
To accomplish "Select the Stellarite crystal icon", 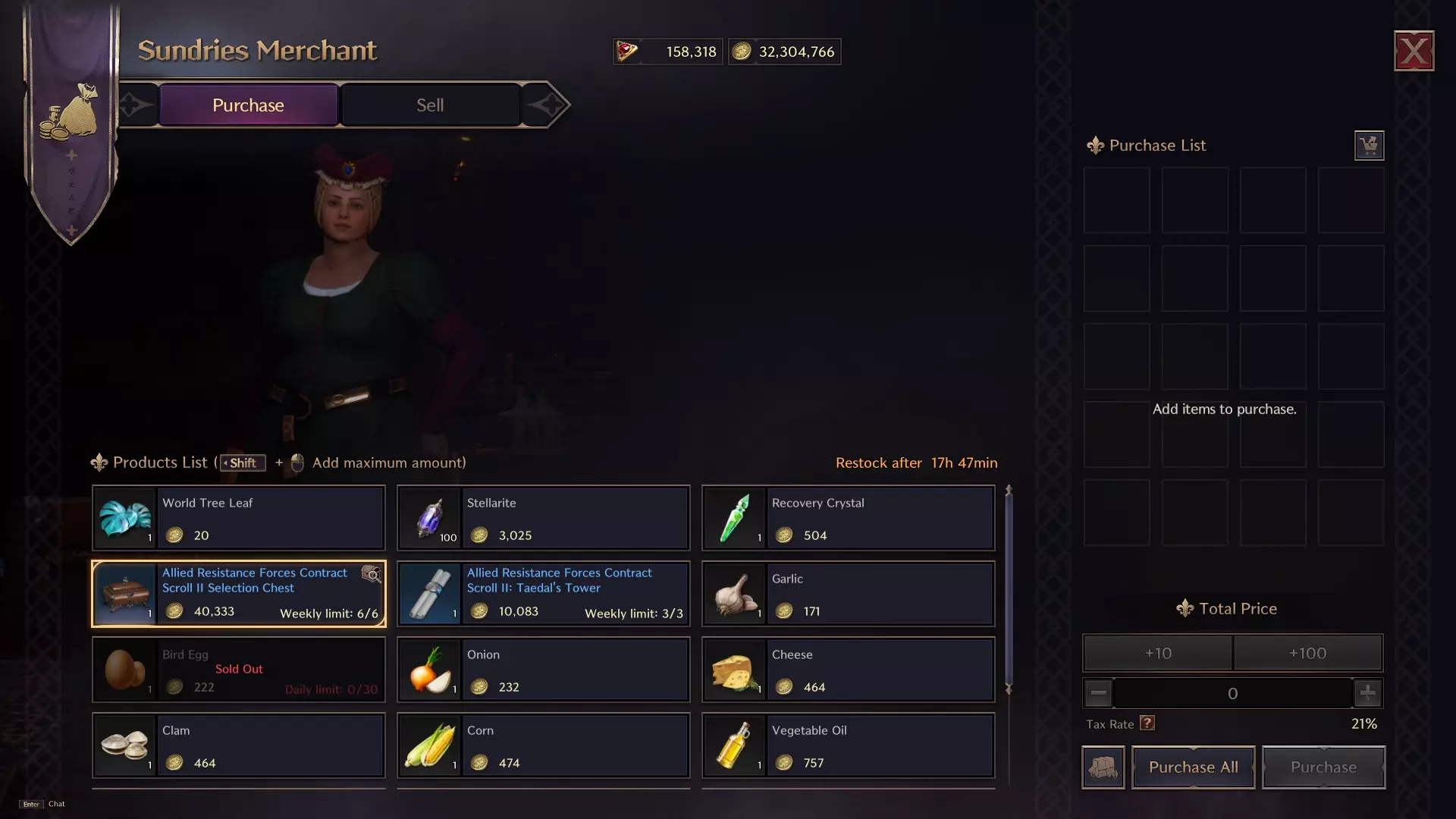I will [430, 519].
